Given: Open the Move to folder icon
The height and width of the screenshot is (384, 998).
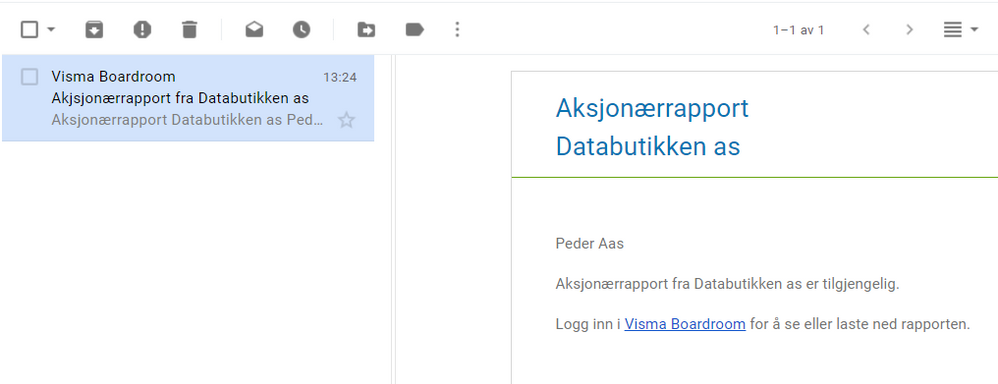Looking at the screenshot, I should coord(366,29).
